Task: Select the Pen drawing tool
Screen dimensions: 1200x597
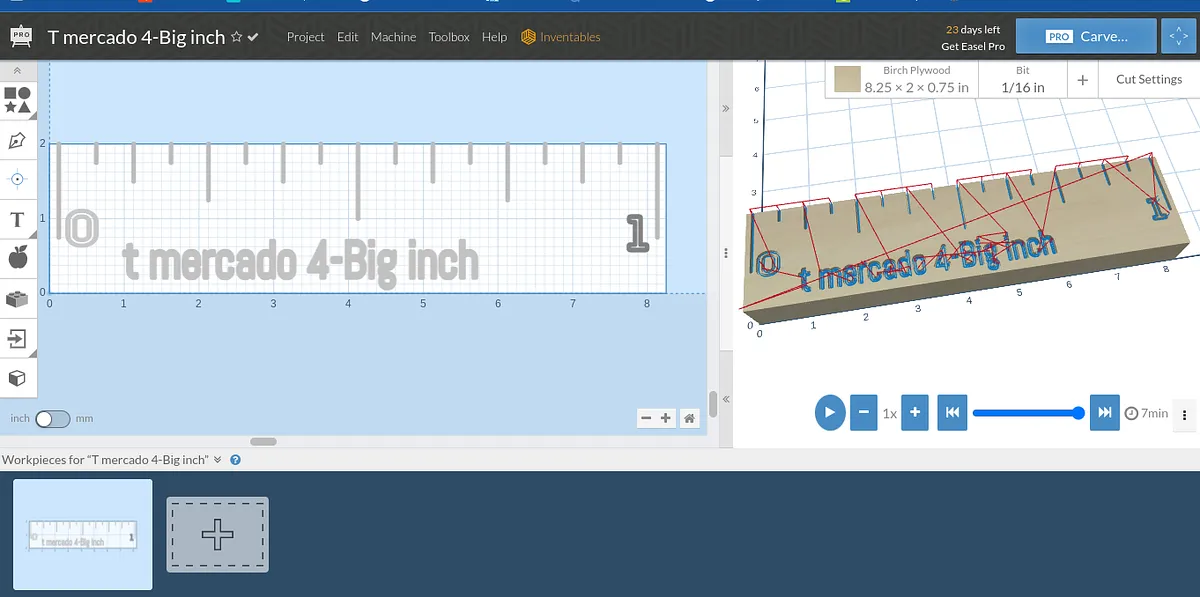Action: click(x=18, y=140)
